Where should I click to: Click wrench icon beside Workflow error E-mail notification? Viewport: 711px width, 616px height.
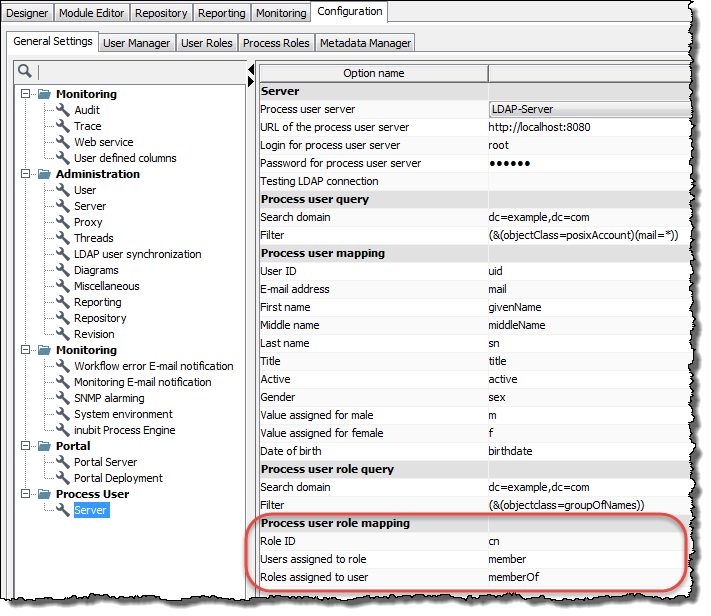(63, 366)
